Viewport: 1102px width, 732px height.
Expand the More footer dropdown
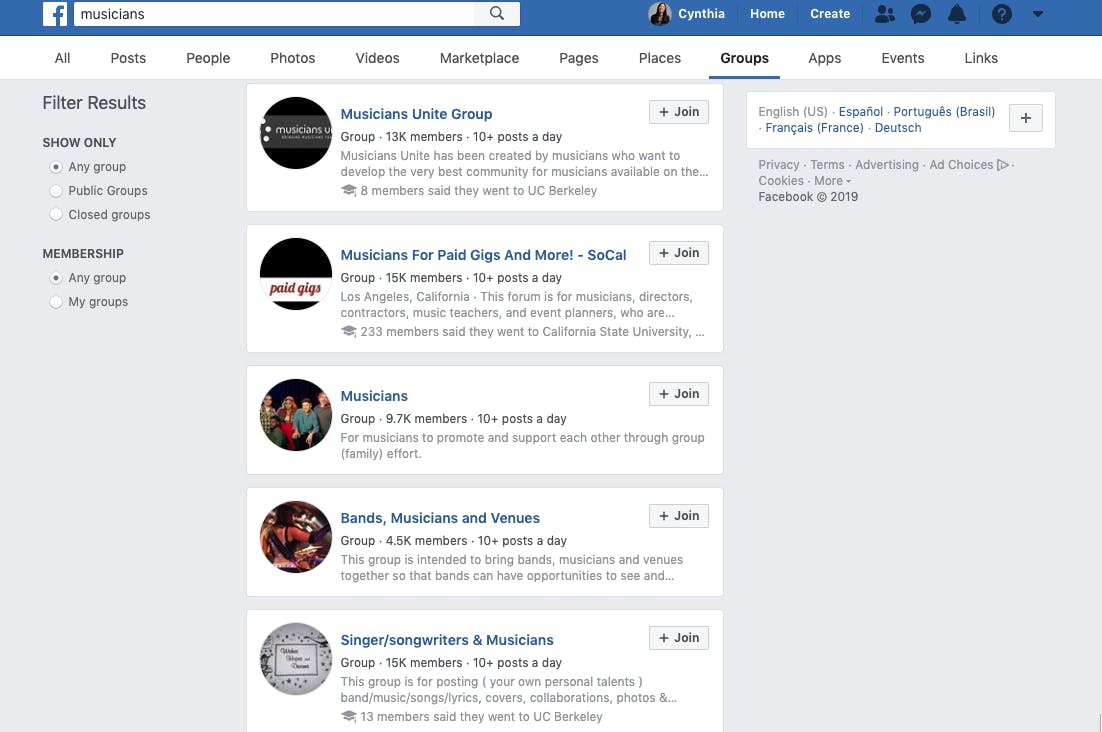832,181
